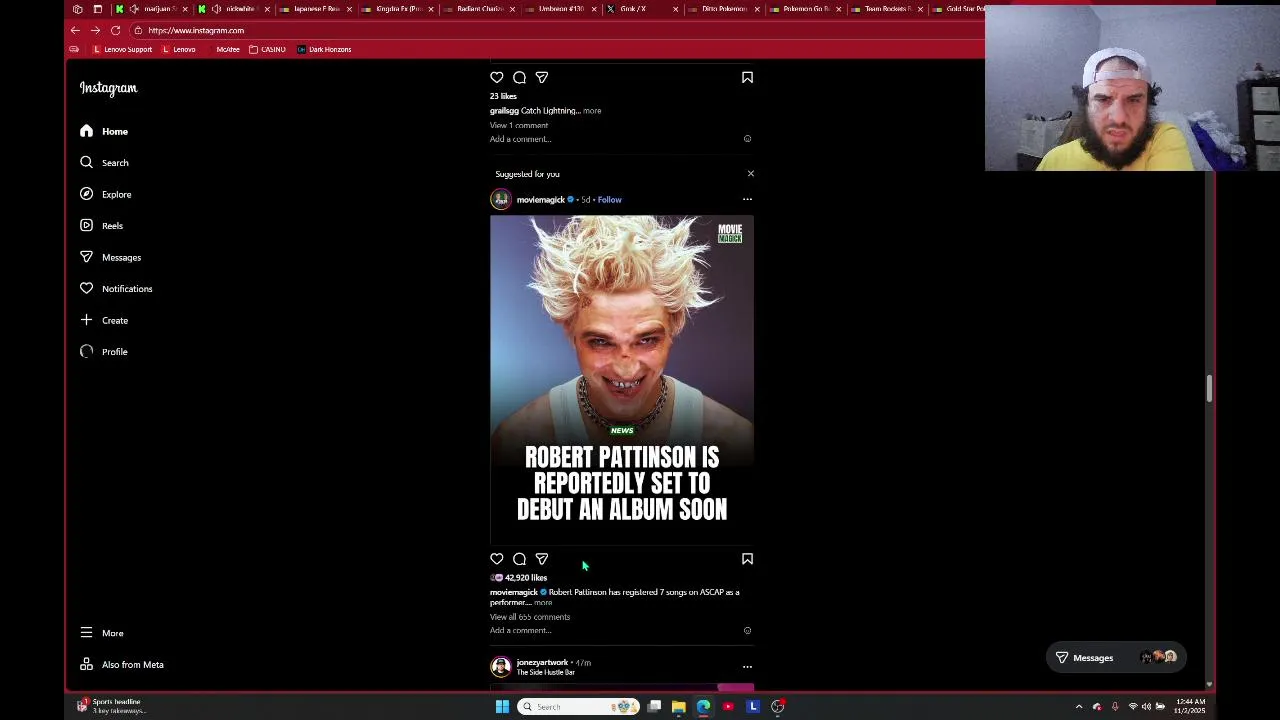The height and width of the screenshot is (720, 1280).
Task: Open the clock showing 12:44 AM
Action: tap(1190, 706)
